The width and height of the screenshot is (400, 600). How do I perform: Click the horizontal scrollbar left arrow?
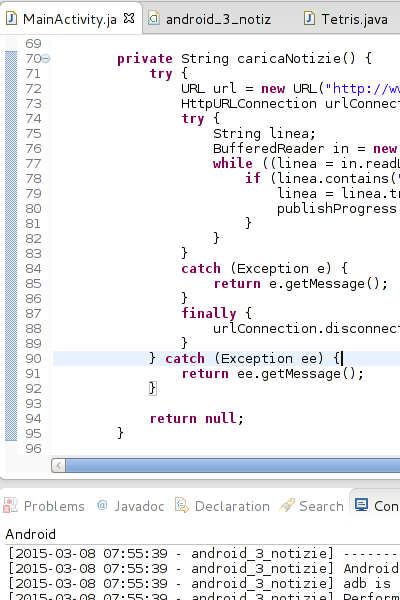pyautogui.click(x=58, y=465)
